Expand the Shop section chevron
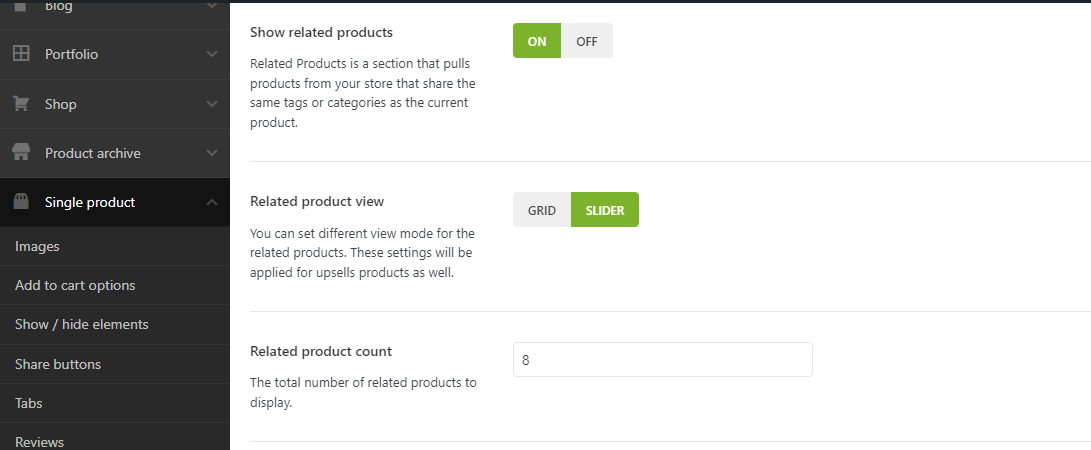 [x=211, y=104]
